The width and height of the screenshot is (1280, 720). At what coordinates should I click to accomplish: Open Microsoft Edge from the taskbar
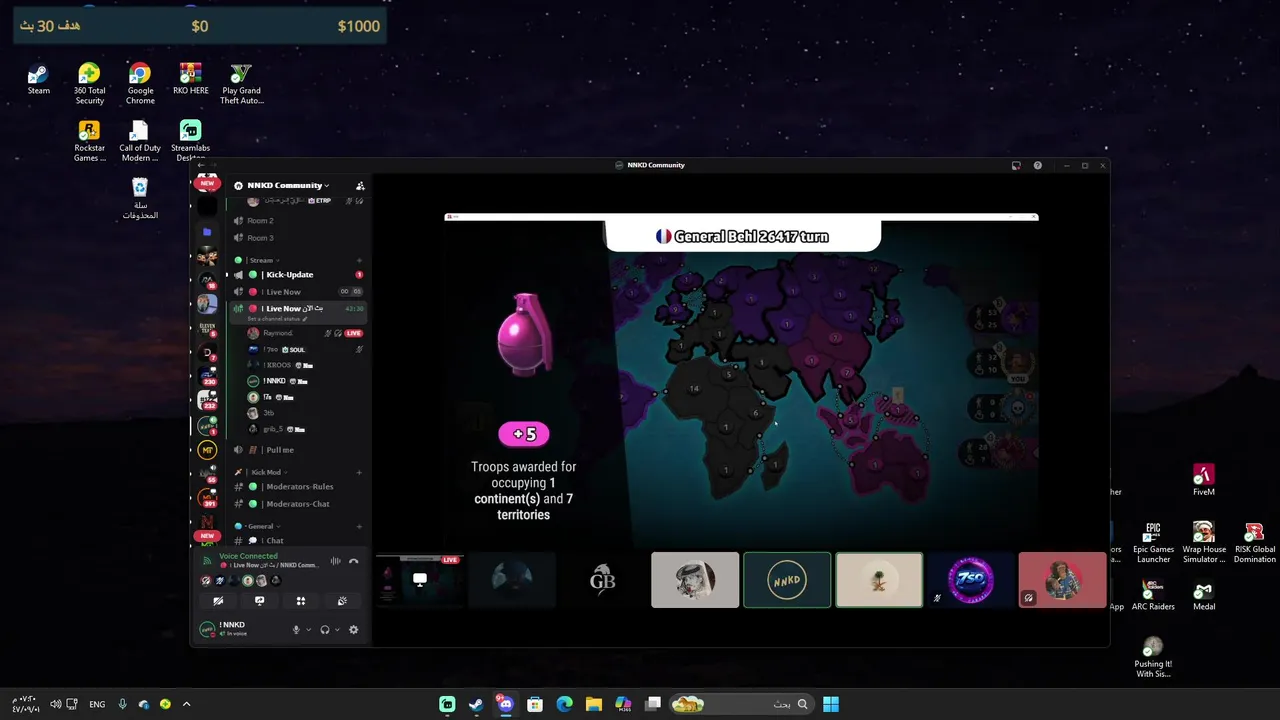click(x=564, y=704)
